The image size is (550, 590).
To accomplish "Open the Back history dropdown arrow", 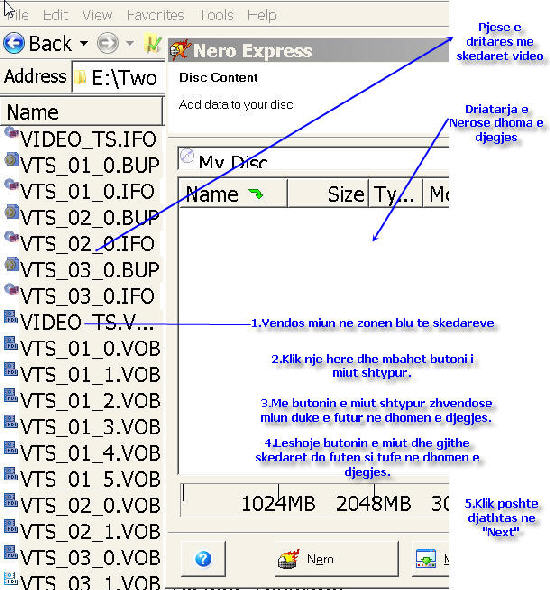I will [84, 43].
